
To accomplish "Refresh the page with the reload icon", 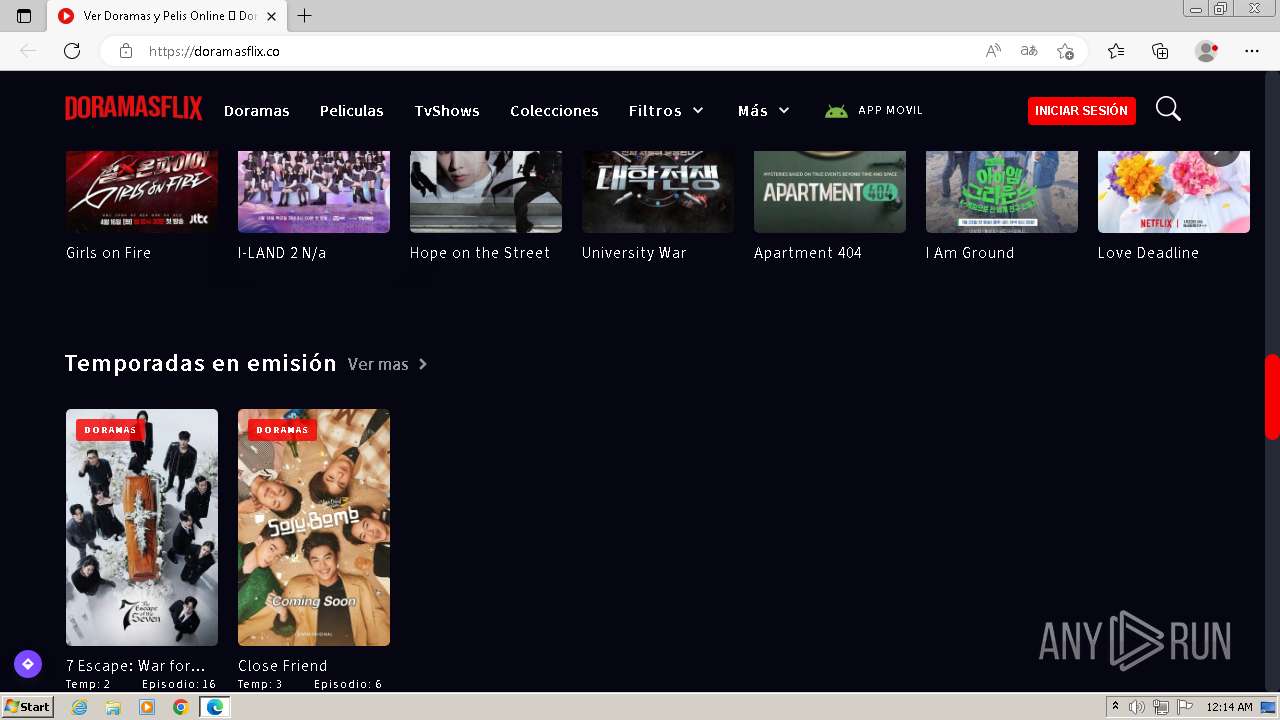I will [x=72, y=51].
